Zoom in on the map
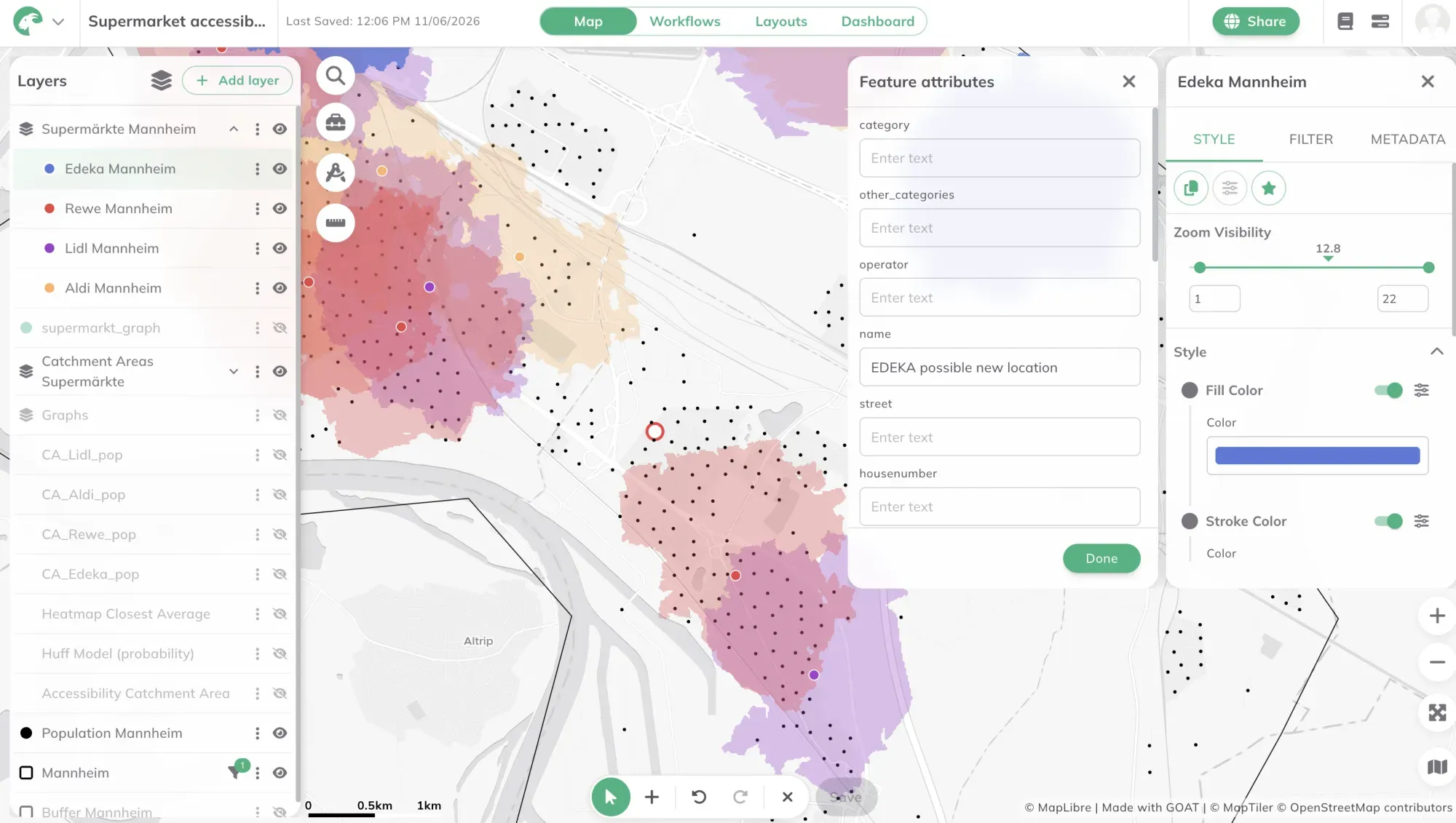This screenshot has width=1456, height=823. pyautogui.click(x=1437, y=616)
